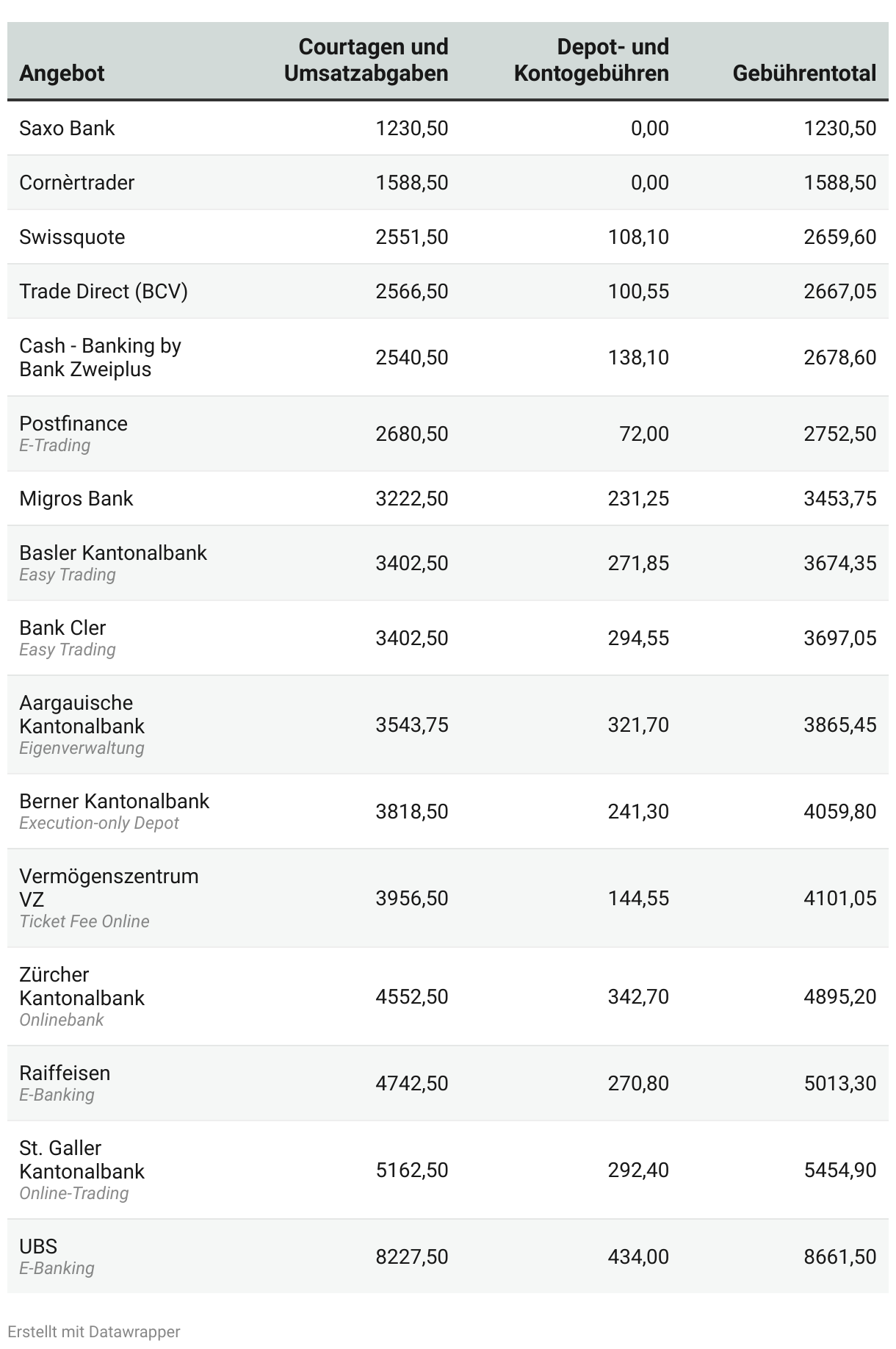This screenshot has width=896, height=1349.
Task: Click the Swissquote entry
Action: pyautogui.click(x=72, y=237)
